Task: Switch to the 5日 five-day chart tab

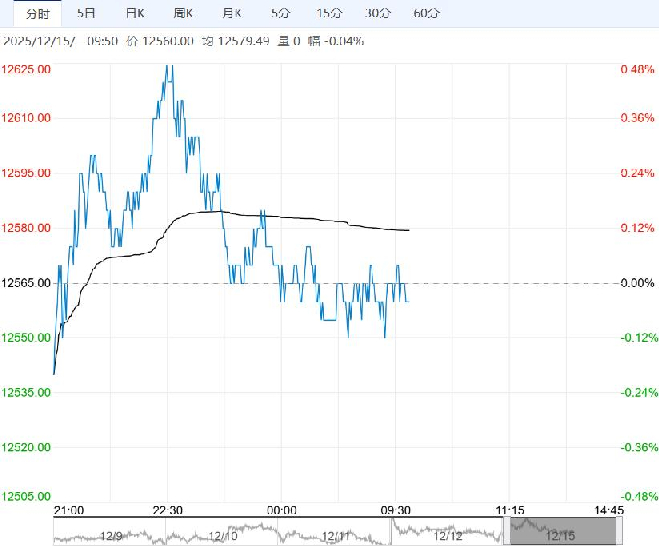Action: 88,13
